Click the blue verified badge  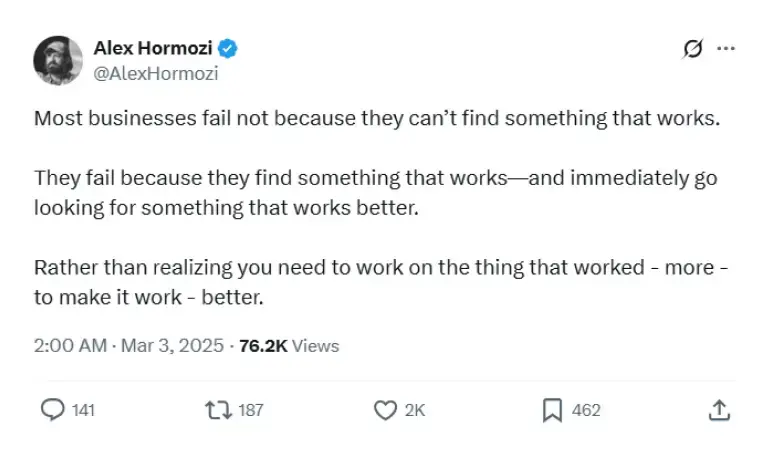(x=229, y=48)
